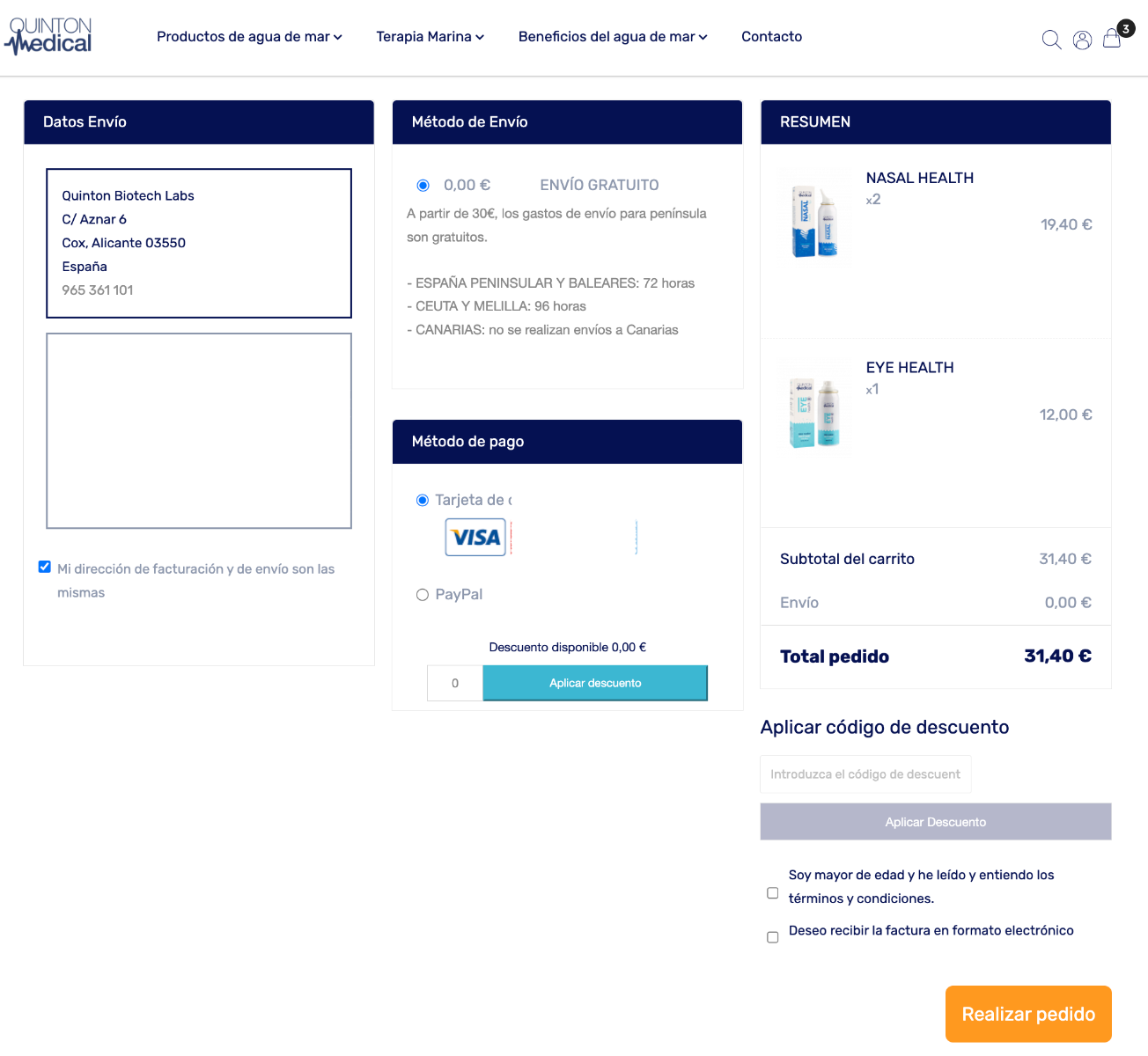
Task: Expand the Terapia Marina dropdown
Action: coord(430,37)
